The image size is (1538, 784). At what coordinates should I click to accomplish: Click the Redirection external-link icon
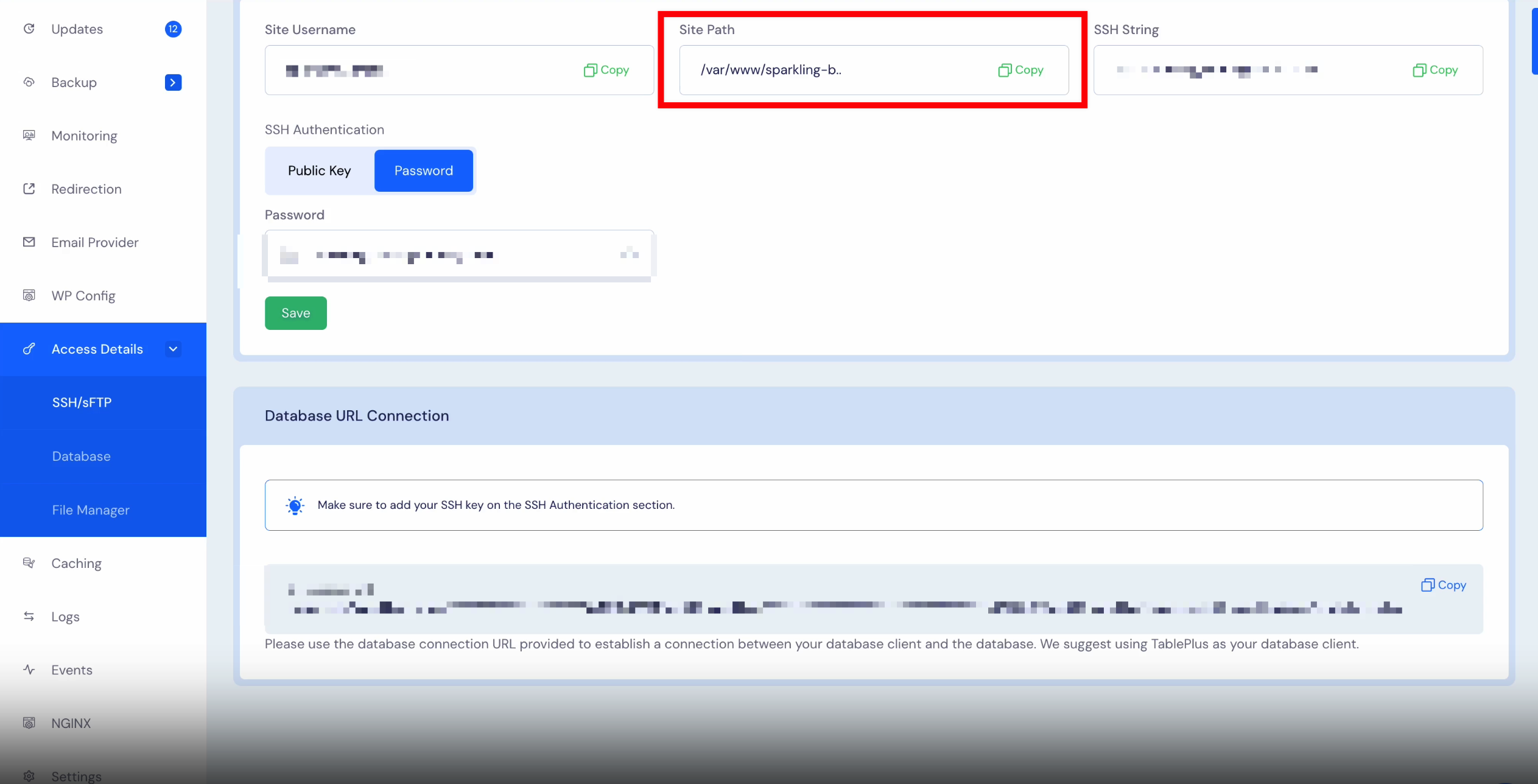pos(29,189)
